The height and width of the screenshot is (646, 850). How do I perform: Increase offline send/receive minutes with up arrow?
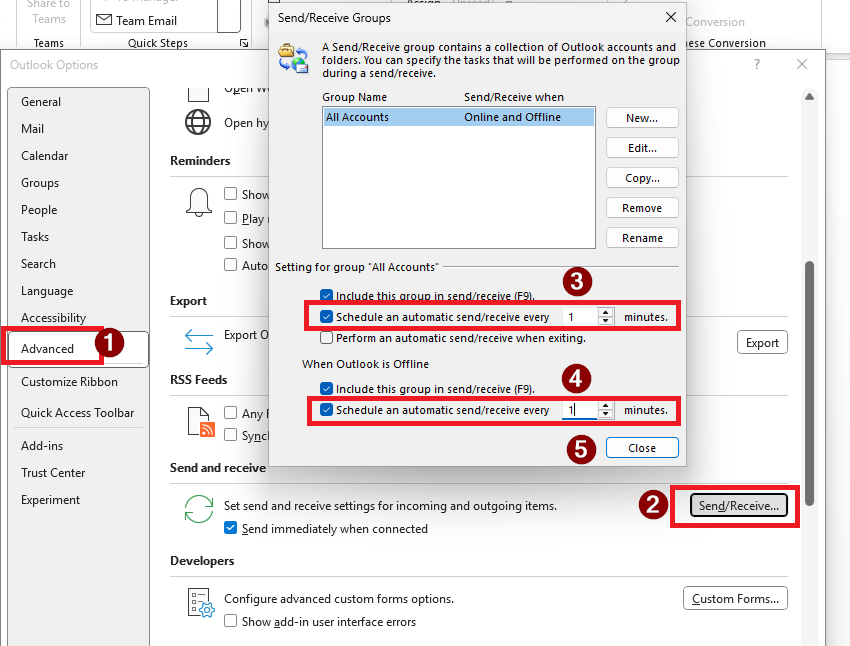(x=606, y=405)
